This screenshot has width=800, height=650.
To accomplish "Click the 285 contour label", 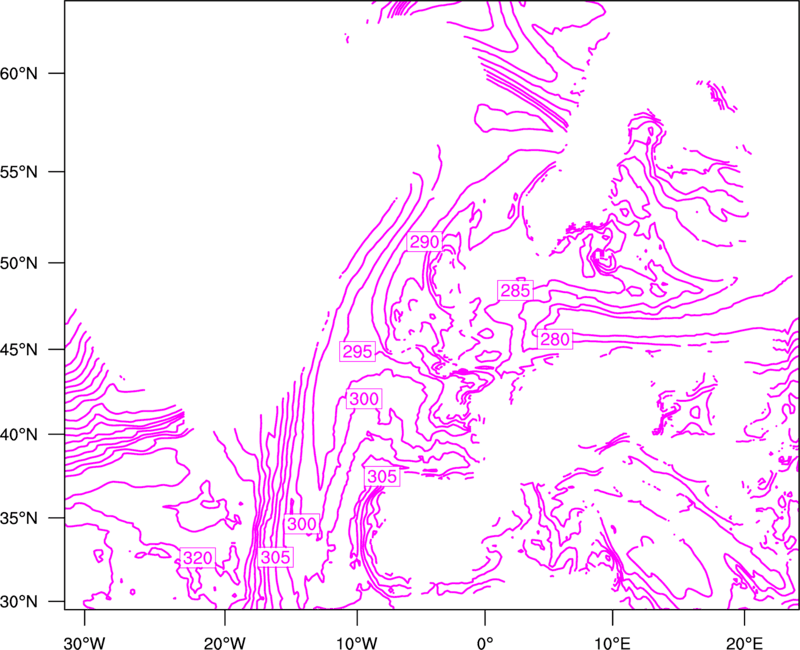I will 515,290.
